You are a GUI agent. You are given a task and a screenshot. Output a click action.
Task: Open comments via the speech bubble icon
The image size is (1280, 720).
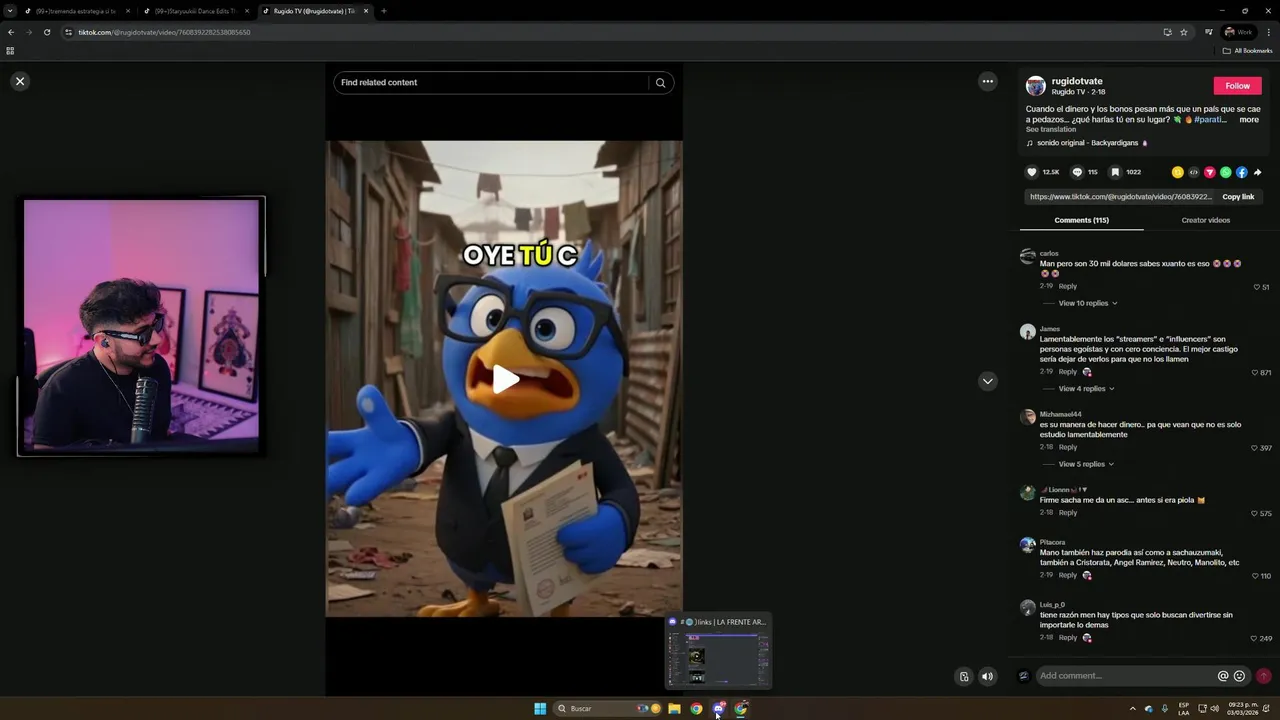pos(1077,172)
